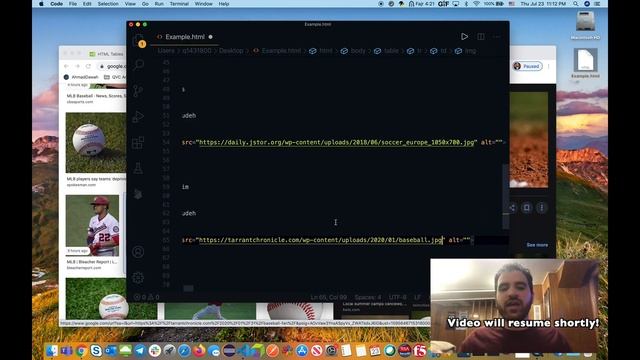Click the baseball on grass thumbnail
Viewport: 640px width, 360px height.
pos(96,142)
